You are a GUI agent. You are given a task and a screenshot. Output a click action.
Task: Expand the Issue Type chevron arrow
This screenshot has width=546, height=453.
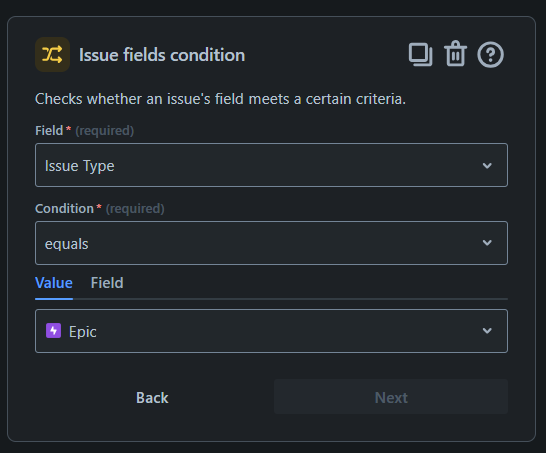[x=487, y=165]
